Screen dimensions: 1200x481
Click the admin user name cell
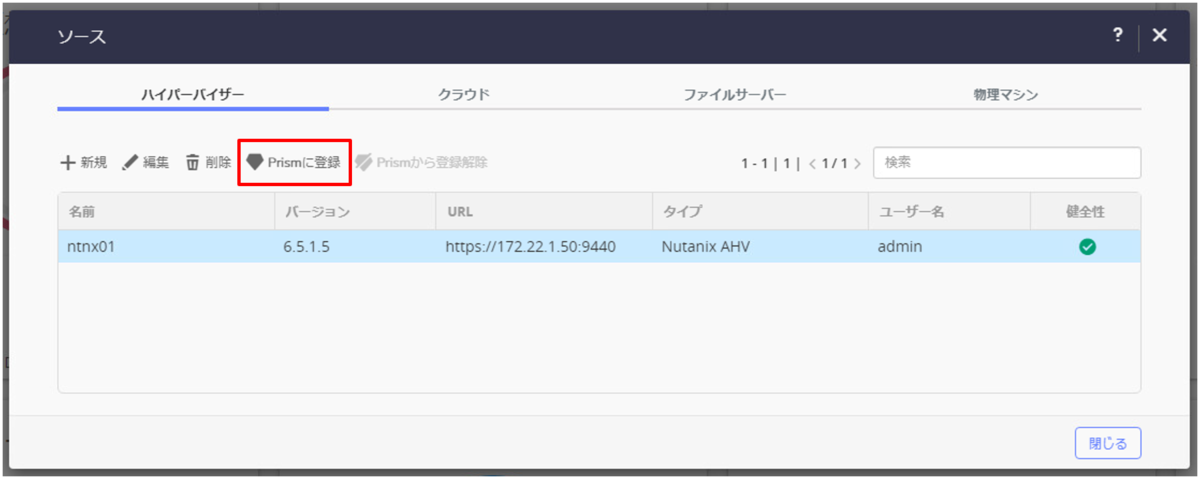tap(899, 247)
